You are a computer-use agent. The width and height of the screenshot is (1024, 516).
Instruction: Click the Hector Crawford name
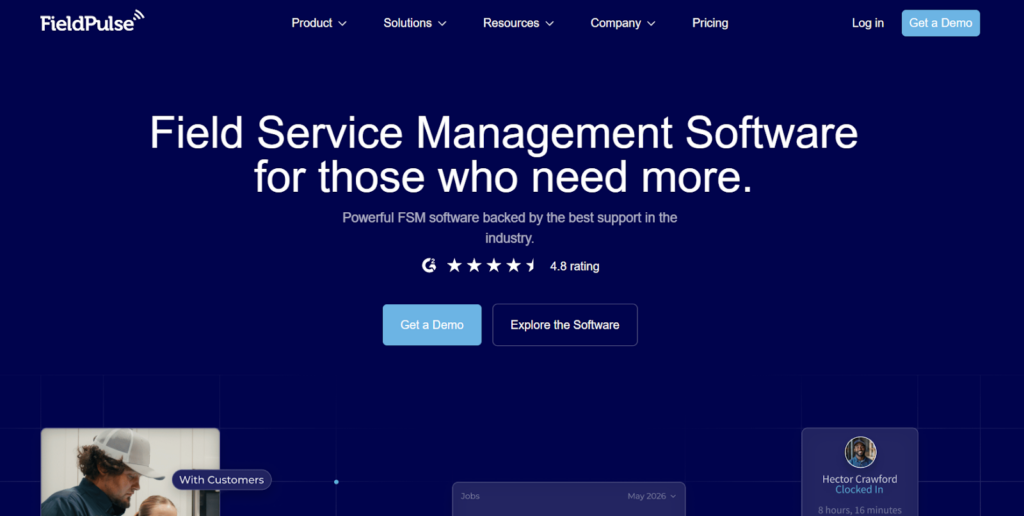point(859,479)
